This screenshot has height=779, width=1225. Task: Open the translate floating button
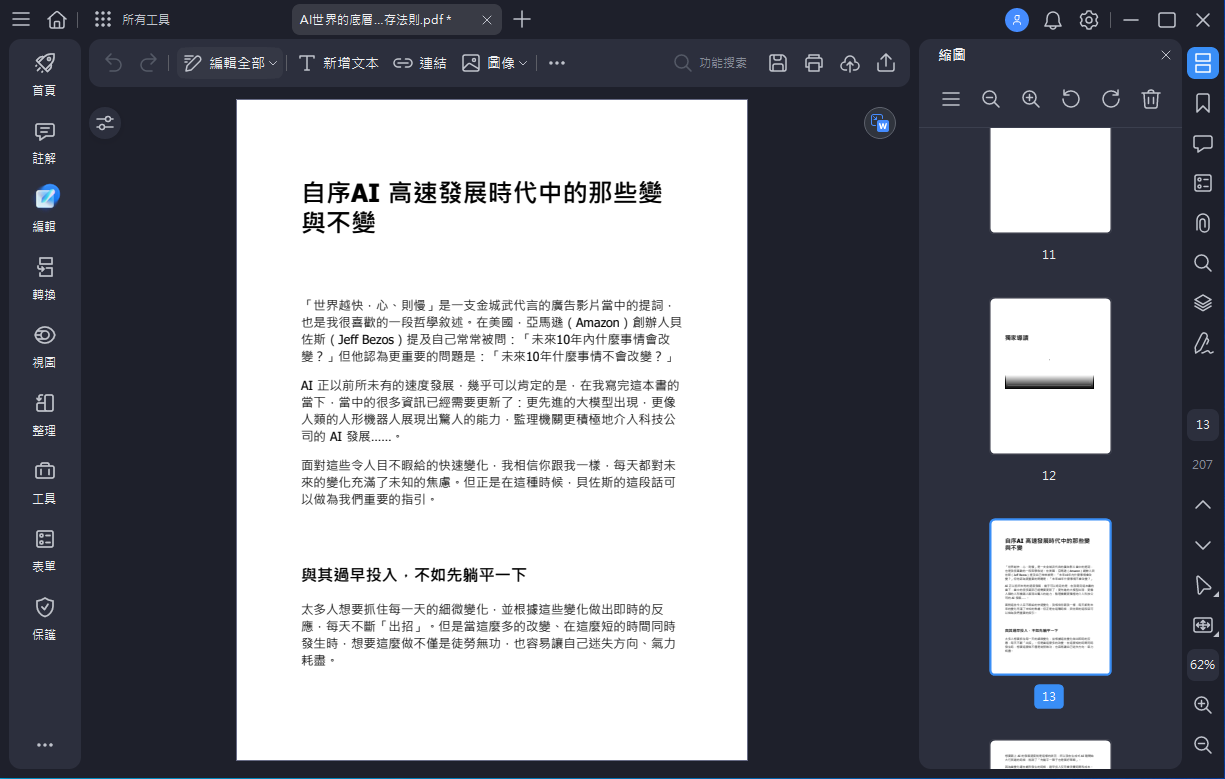pos(880,123)
